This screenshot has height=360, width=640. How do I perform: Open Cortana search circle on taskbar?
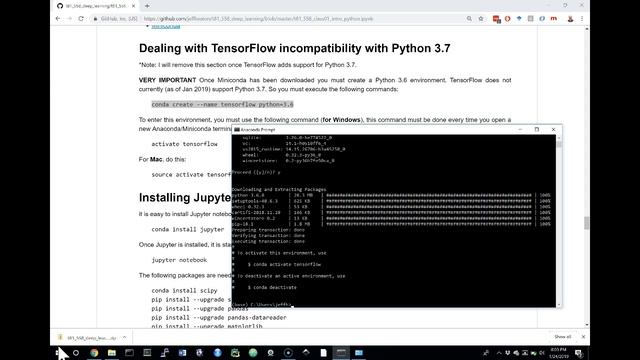tap(76, 353)
